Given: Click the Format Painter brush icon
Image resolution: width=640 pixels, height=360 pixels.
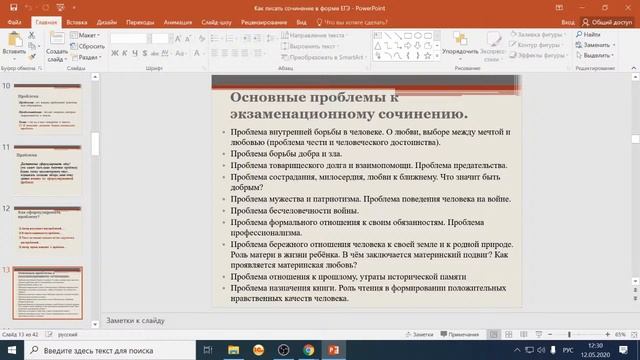Looking at the screenshot, I should 32,57.
